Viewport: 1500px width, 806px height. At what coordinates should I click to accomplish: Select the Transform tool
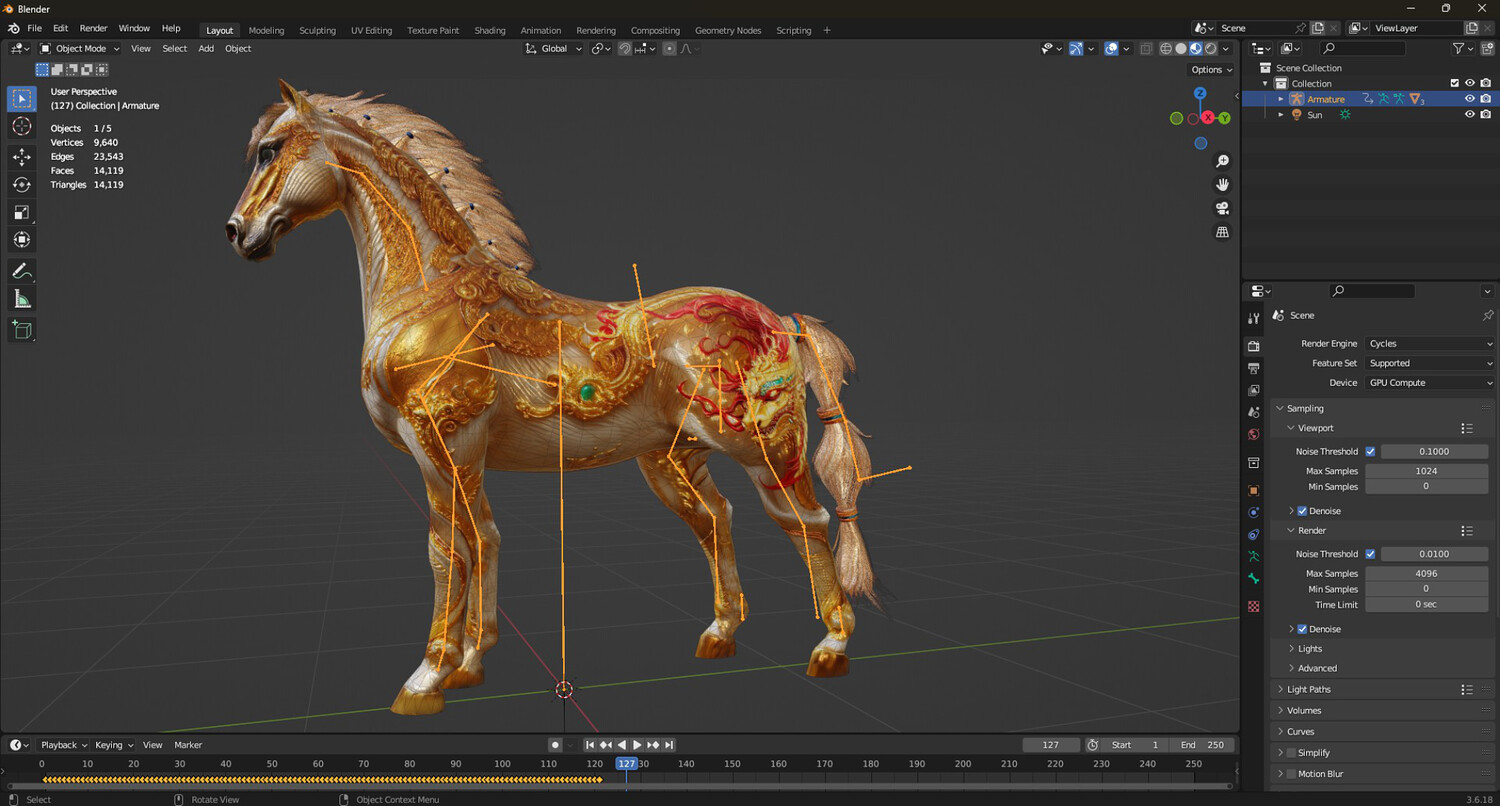pyautogui.click(x=22, y=240)
